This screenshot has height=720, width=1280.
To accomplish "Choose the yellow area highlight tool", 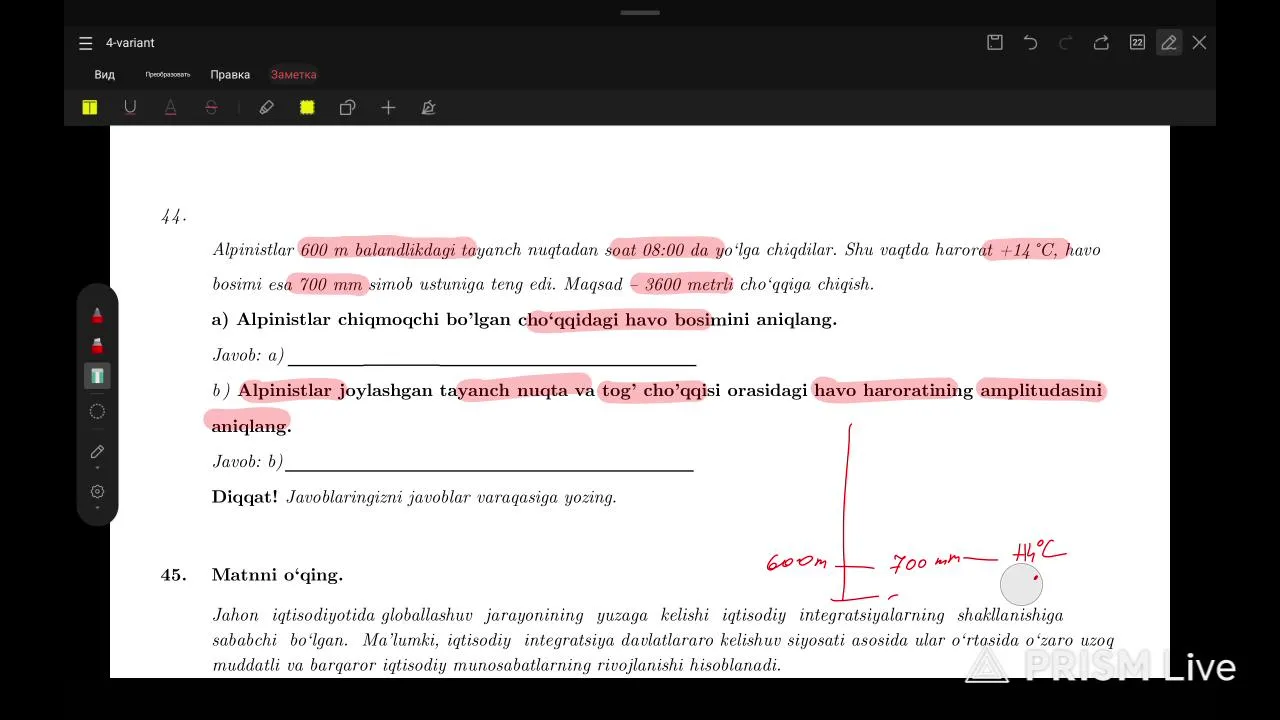I will point(307,108).
